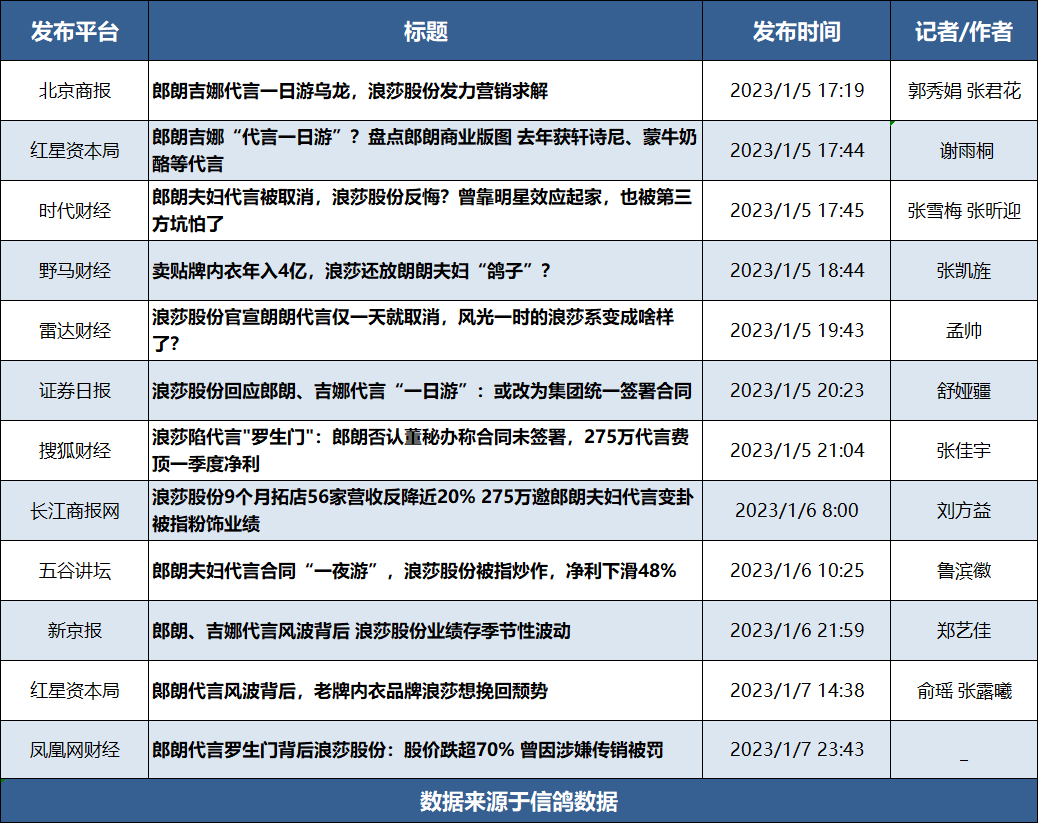Click the 雷达财经 platform cell
Image resolution: width=1038 pixels, height=823 pixels.
pyautogui.click(x=74, y=330)
